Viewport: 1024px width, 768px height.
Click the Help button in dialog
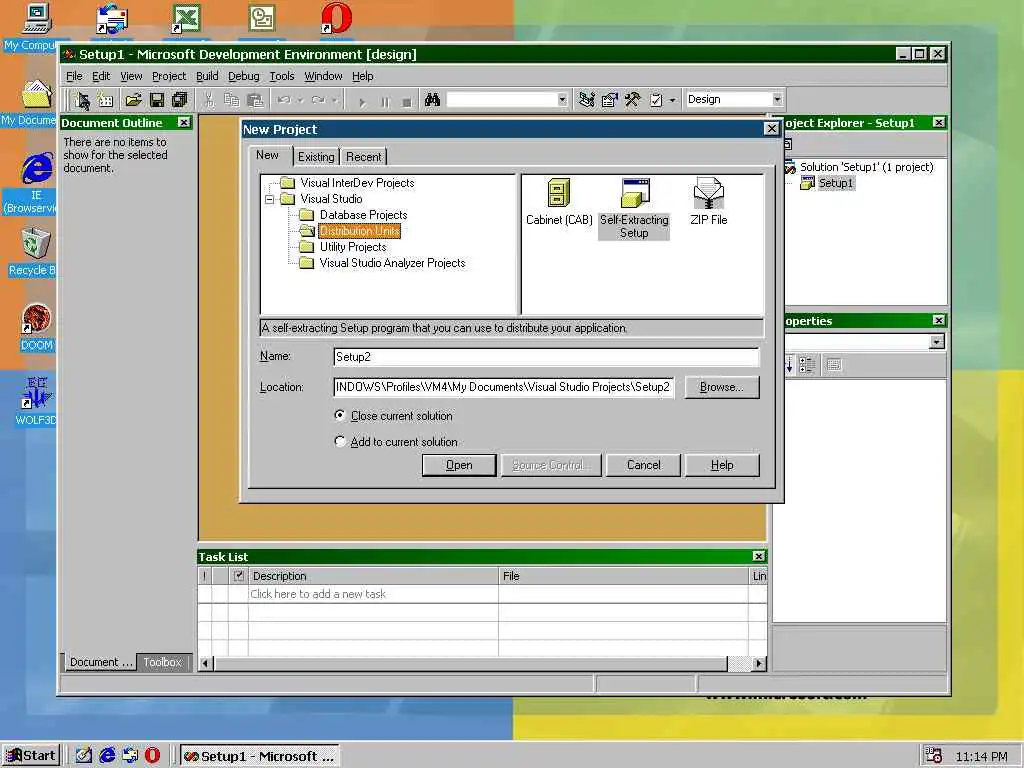[x=722, y=465]
